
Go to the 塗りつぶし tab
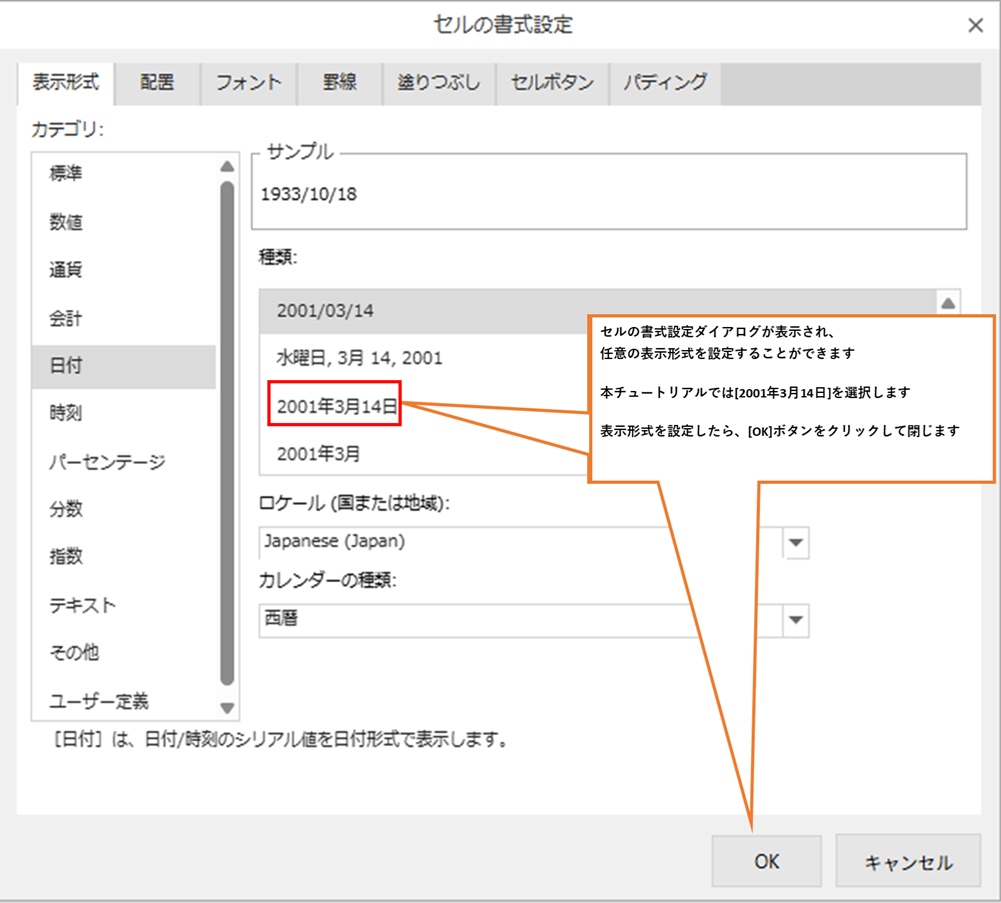(440, 83)
